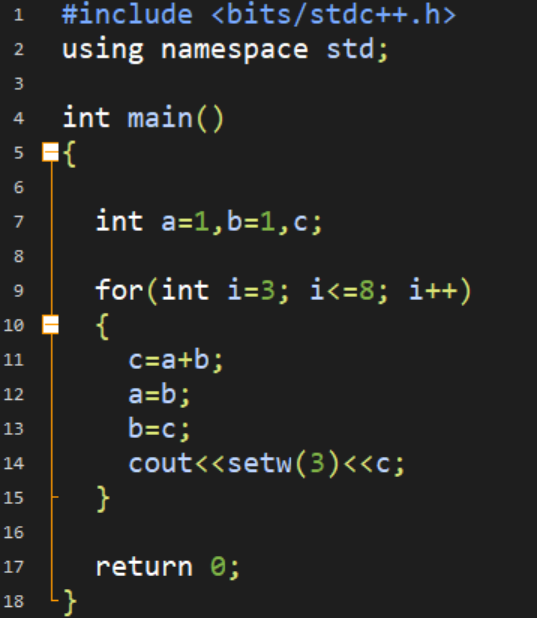Click the 'for(int i=3; i<=8; i++)' line
Viewport: 537px width, 618px height.
[283, 291]
